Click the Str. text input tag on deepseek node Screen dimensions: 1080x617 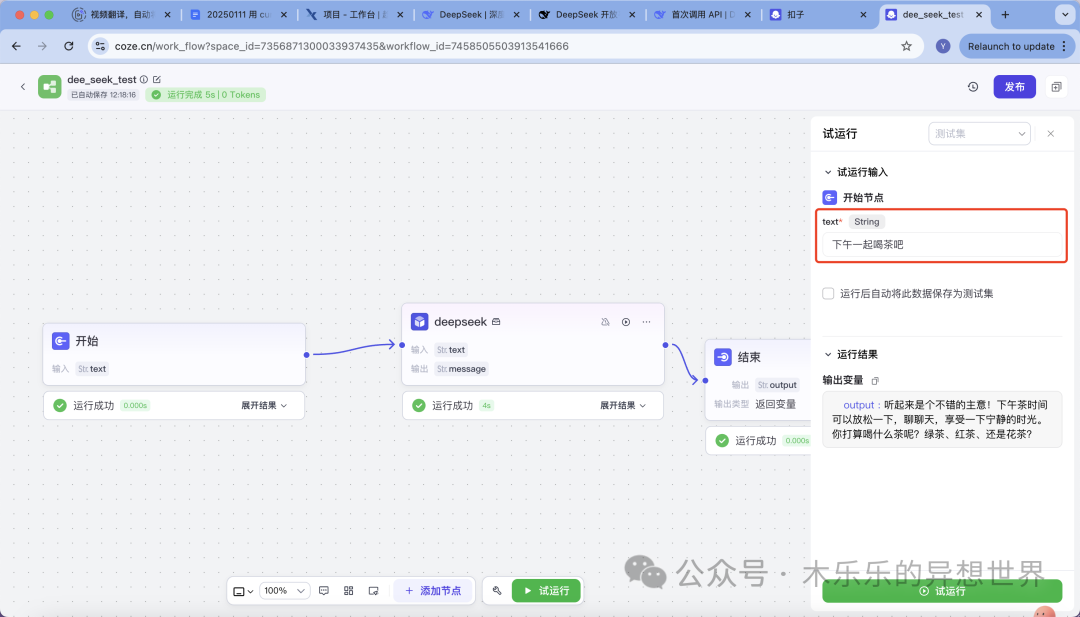(451, 350)
